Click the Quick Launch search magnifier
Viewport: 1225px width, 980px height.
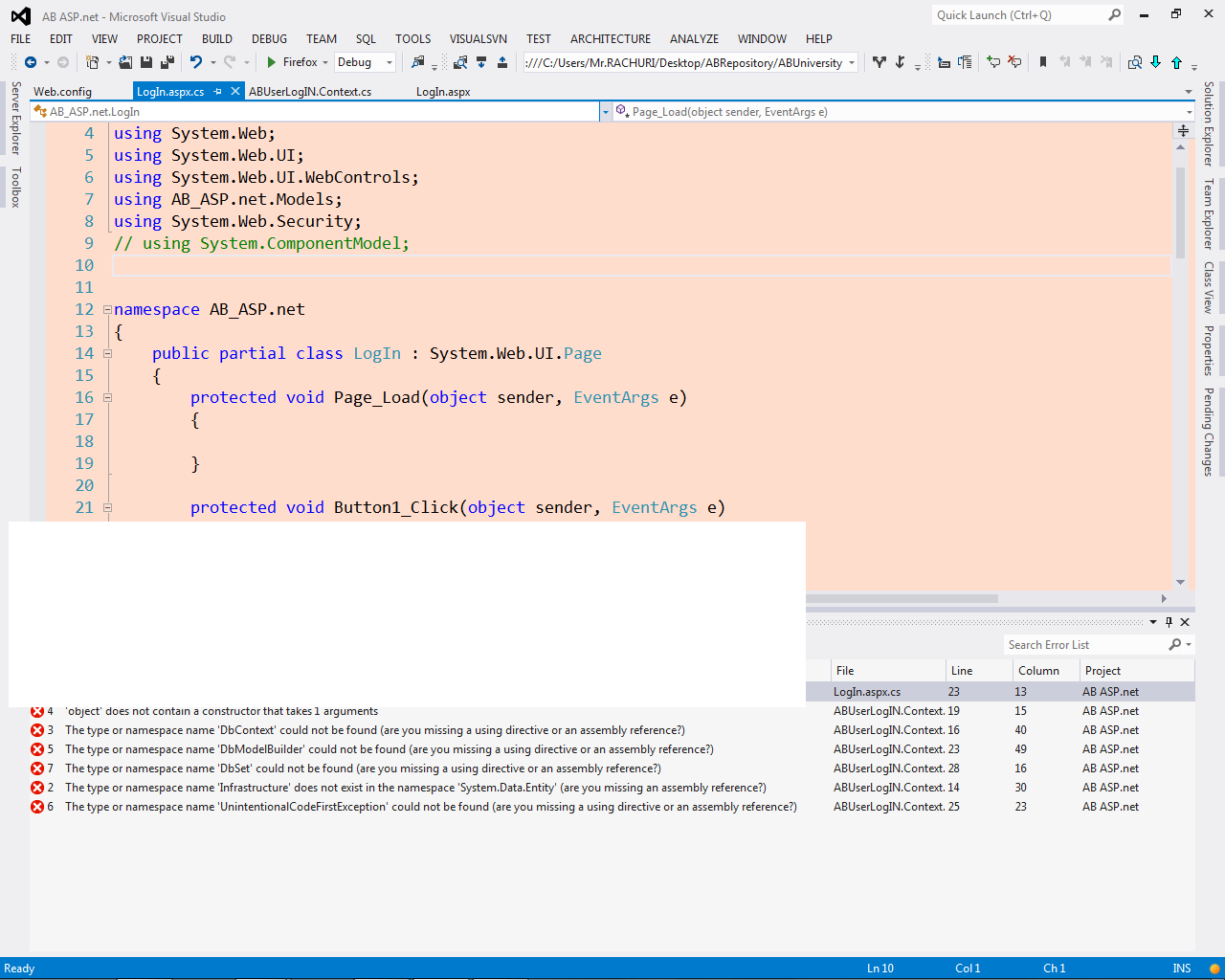[1116, 14]
